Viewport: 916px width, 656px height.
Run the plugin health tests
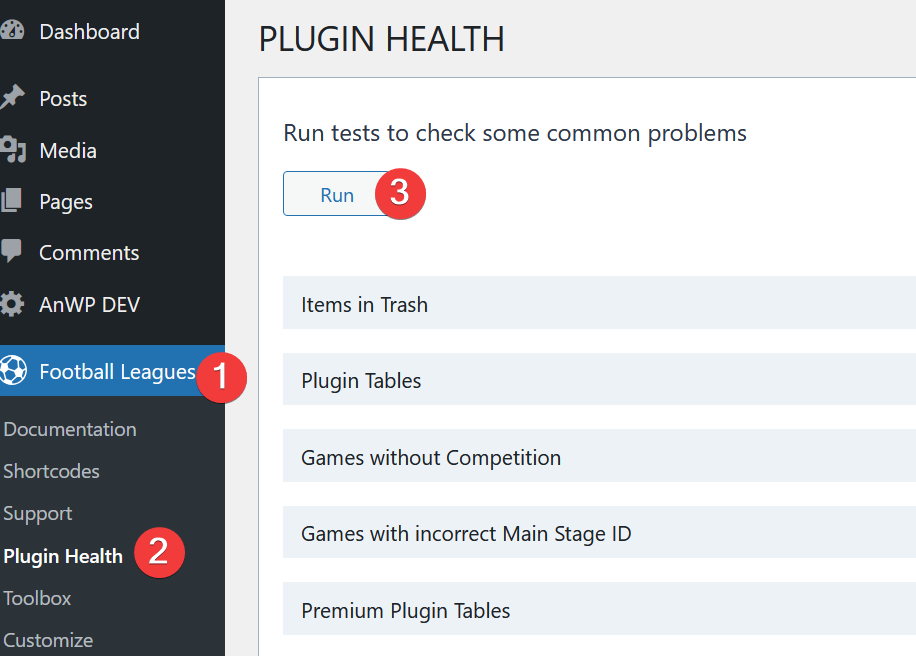pos(337,194)
